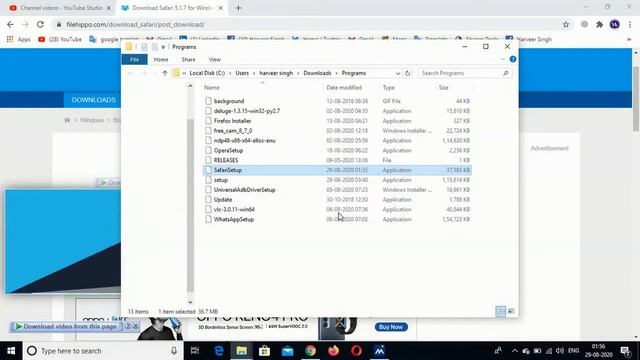Image resolution: width=640 pixels, height=360 pixels.
Task: Open Chrome extensions puzzle icon
Action: pyautogui.click(x=599, y=24)
